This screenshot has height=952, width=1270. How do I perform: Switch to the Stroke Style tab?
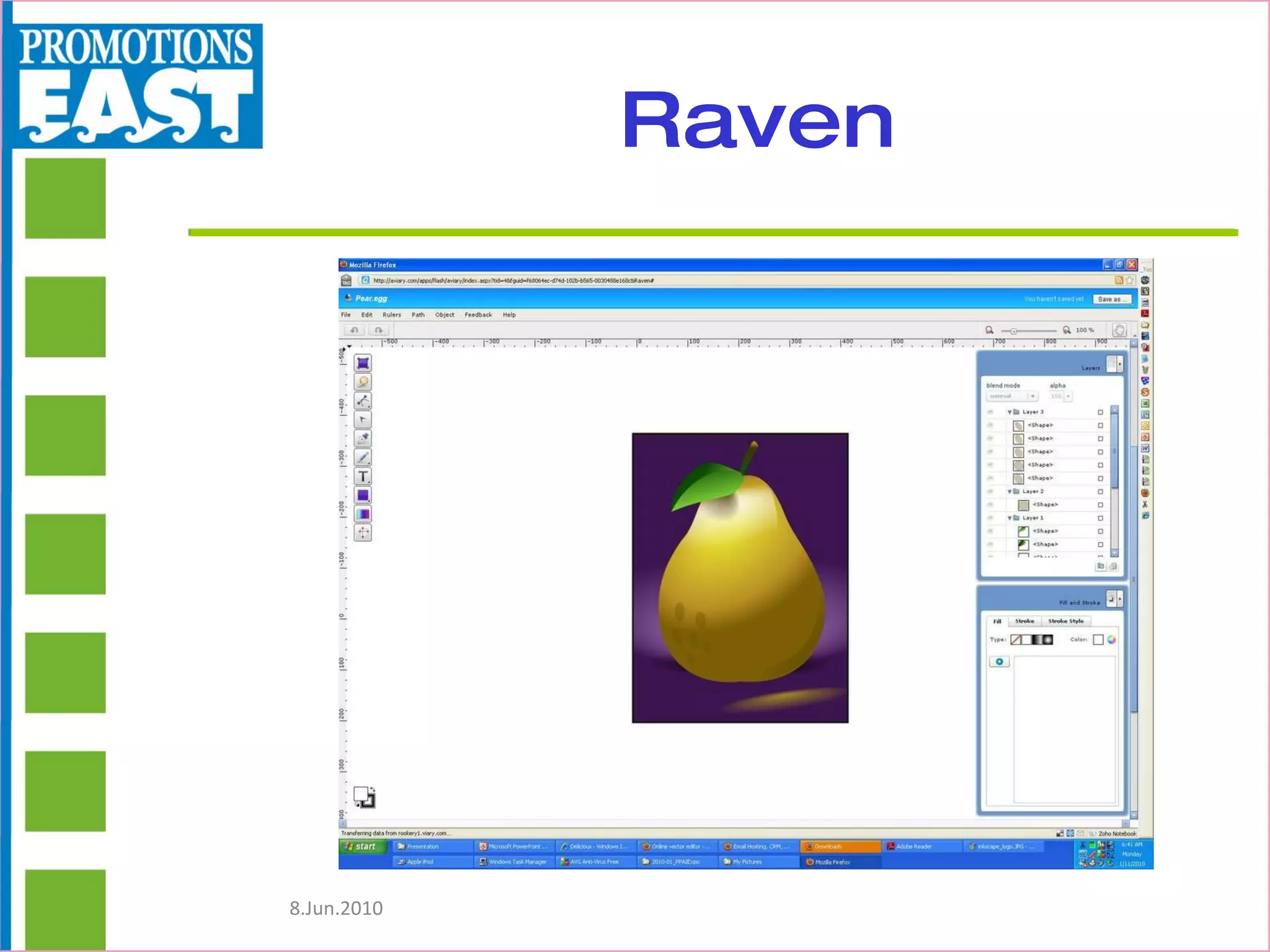tap(1066, 621)
